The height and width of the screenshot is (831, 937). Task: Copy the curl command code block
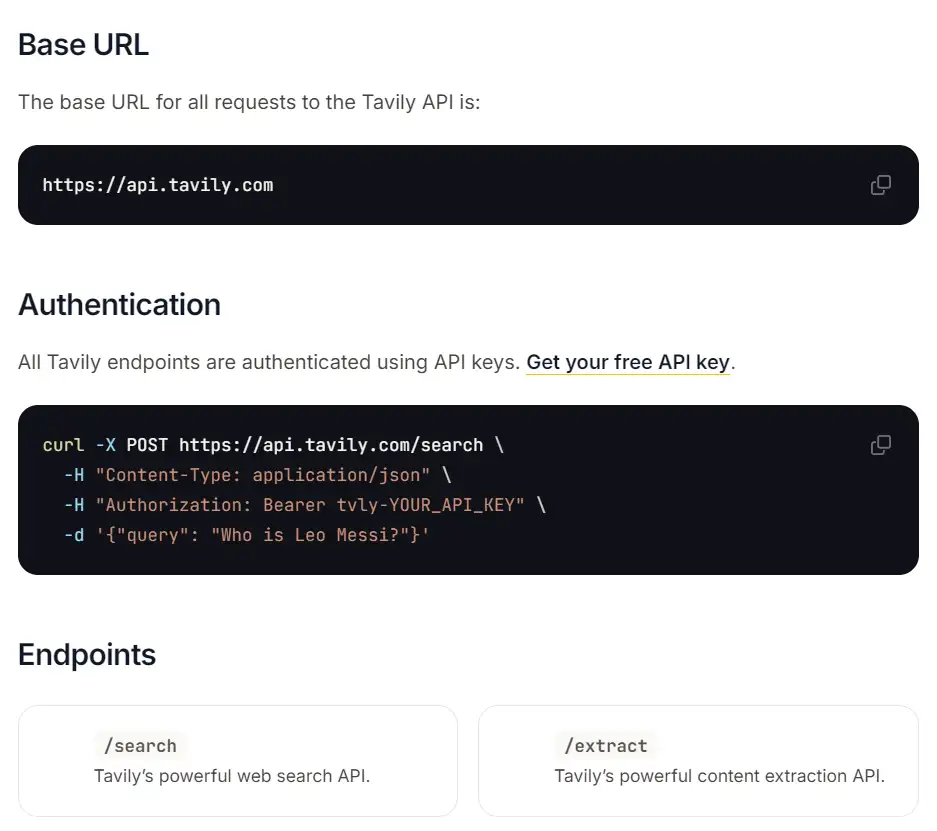(880, 445)
